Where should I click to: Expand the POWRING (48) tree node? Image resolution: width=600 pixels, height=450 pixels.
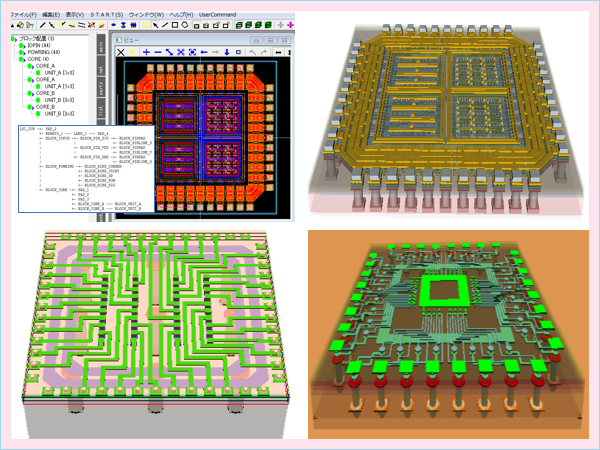pos(16,51)
